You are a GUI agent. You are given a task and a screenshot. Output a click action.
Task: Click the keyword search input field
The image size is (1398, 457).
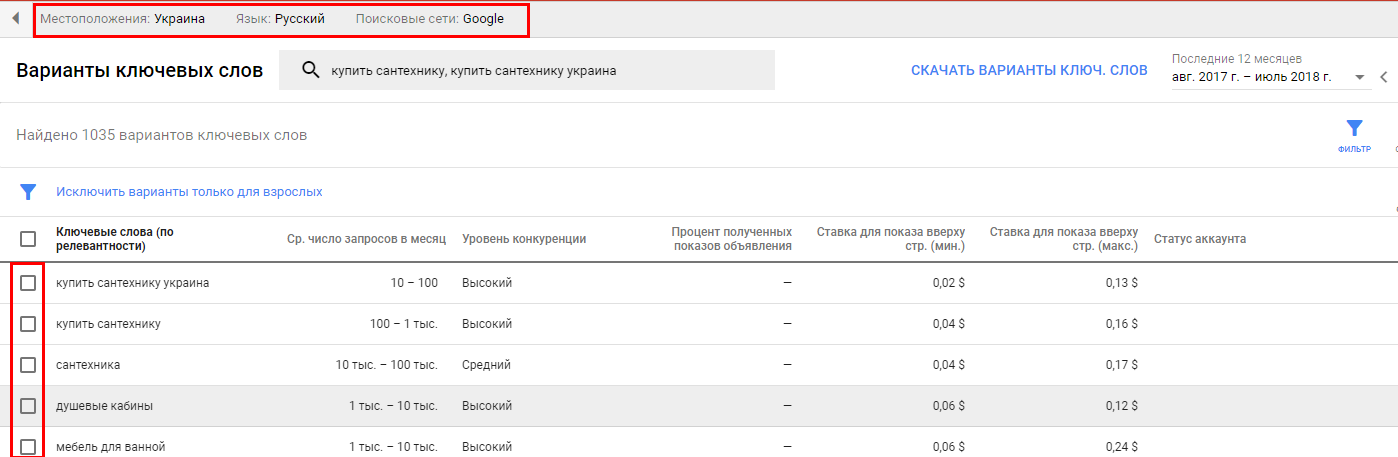527,70
